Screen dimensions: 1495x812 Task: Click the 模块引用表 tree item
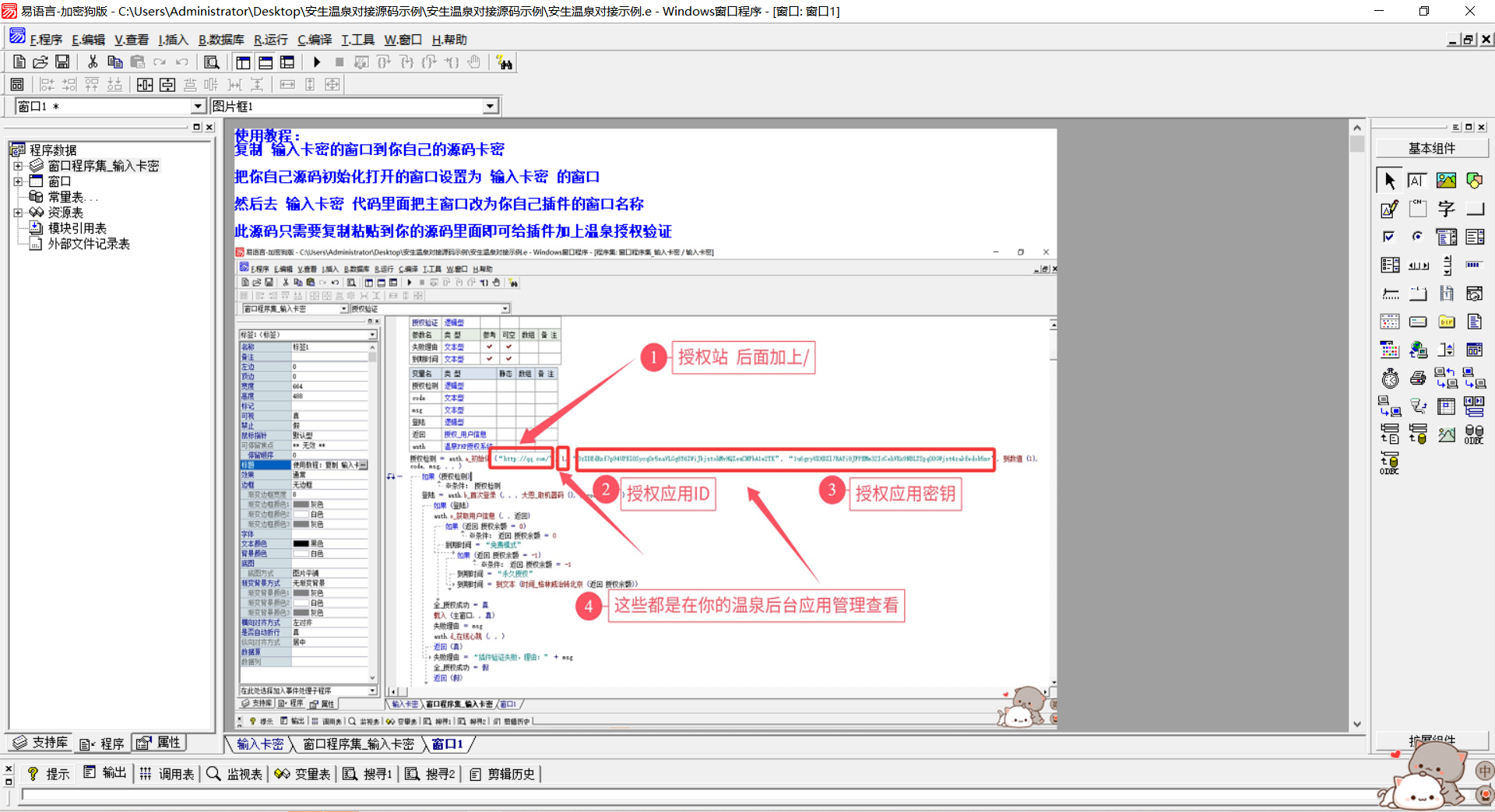[77, 228]
